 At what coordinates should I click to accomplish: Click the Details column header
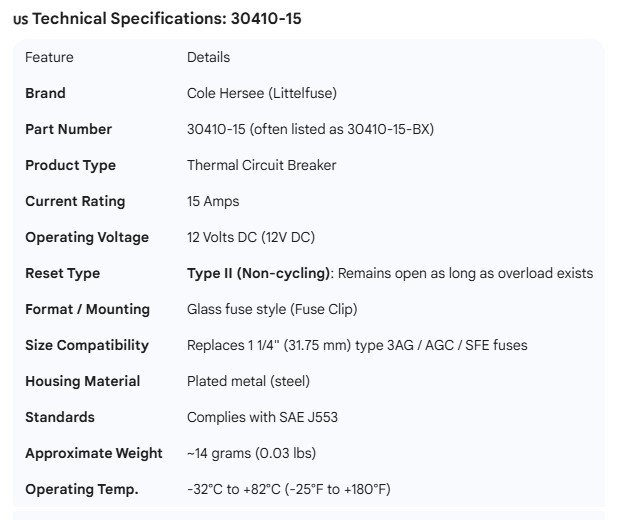[x=208, y=57]
